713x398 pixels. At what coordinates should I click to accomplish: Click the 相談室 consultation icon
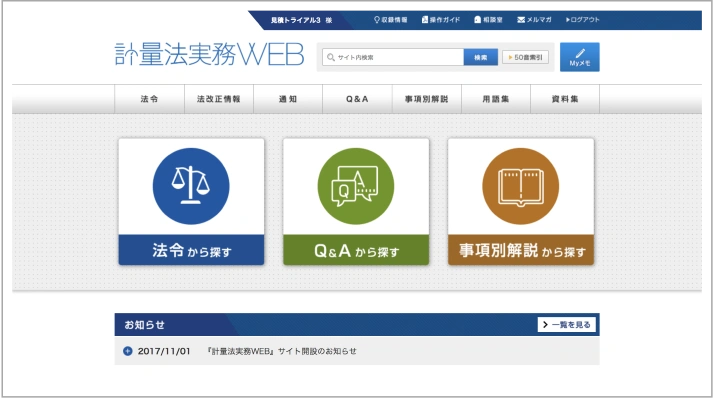[477, 20]
